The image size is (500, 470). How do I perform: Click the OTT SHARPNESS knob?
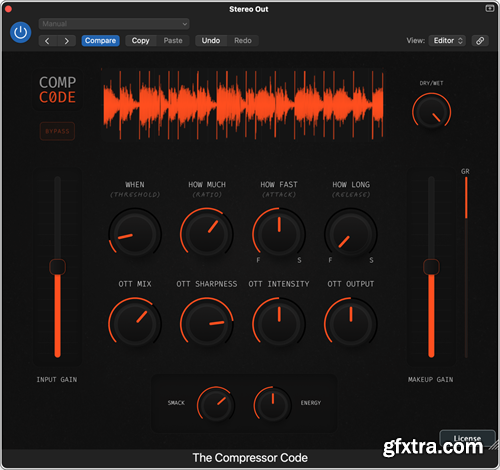[x=207, y=324]
